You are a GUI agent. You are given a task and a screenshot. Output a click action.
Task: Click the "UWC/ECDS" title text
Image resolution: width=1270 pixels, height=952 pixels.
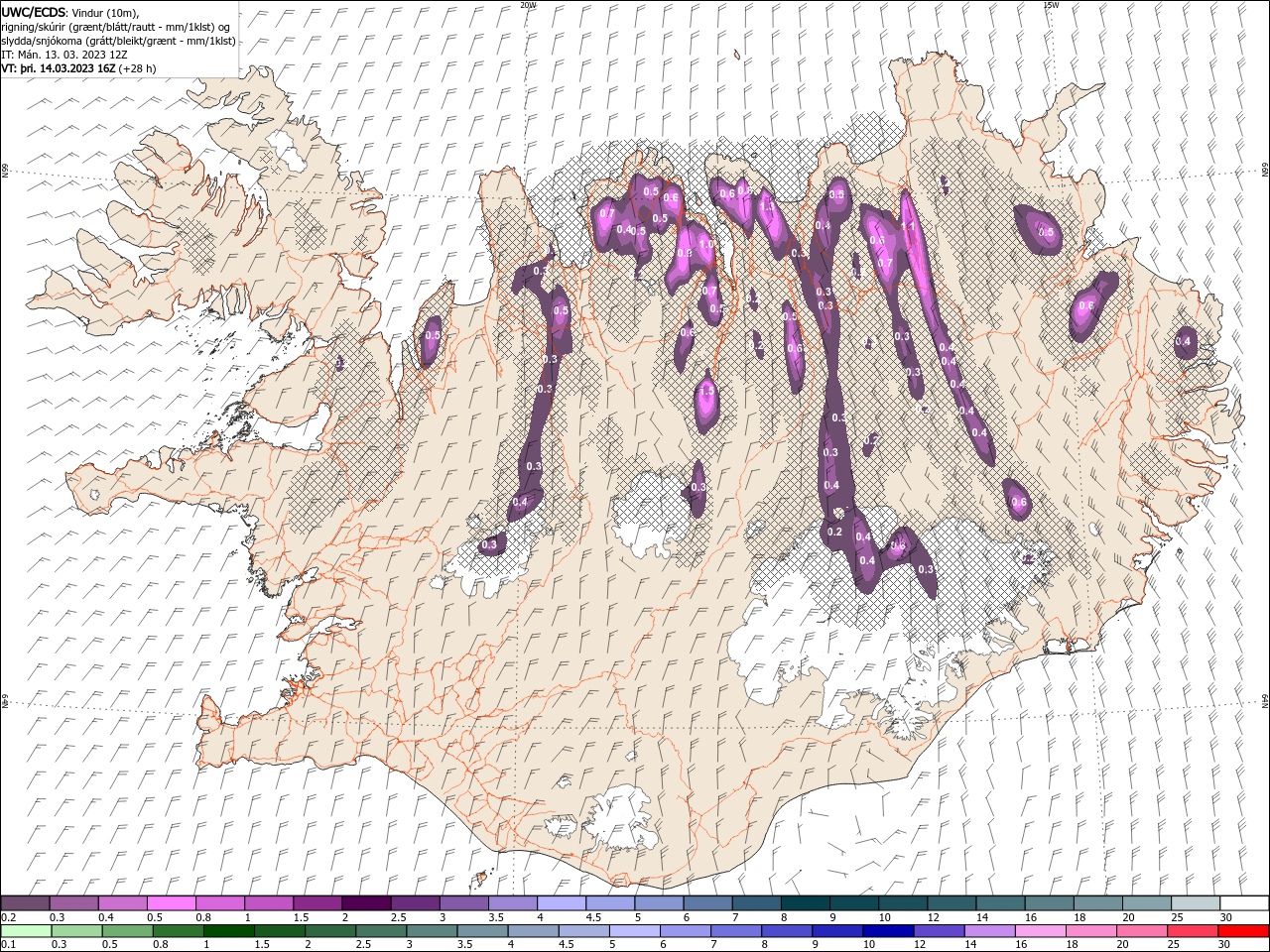pyautogui.click(x=33, y=11)
